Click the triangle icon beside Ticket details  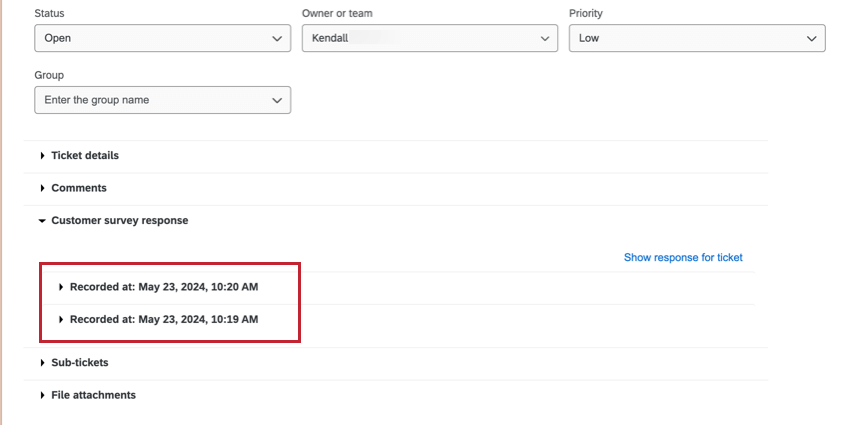pyautogui.click(x=43, y=156)
